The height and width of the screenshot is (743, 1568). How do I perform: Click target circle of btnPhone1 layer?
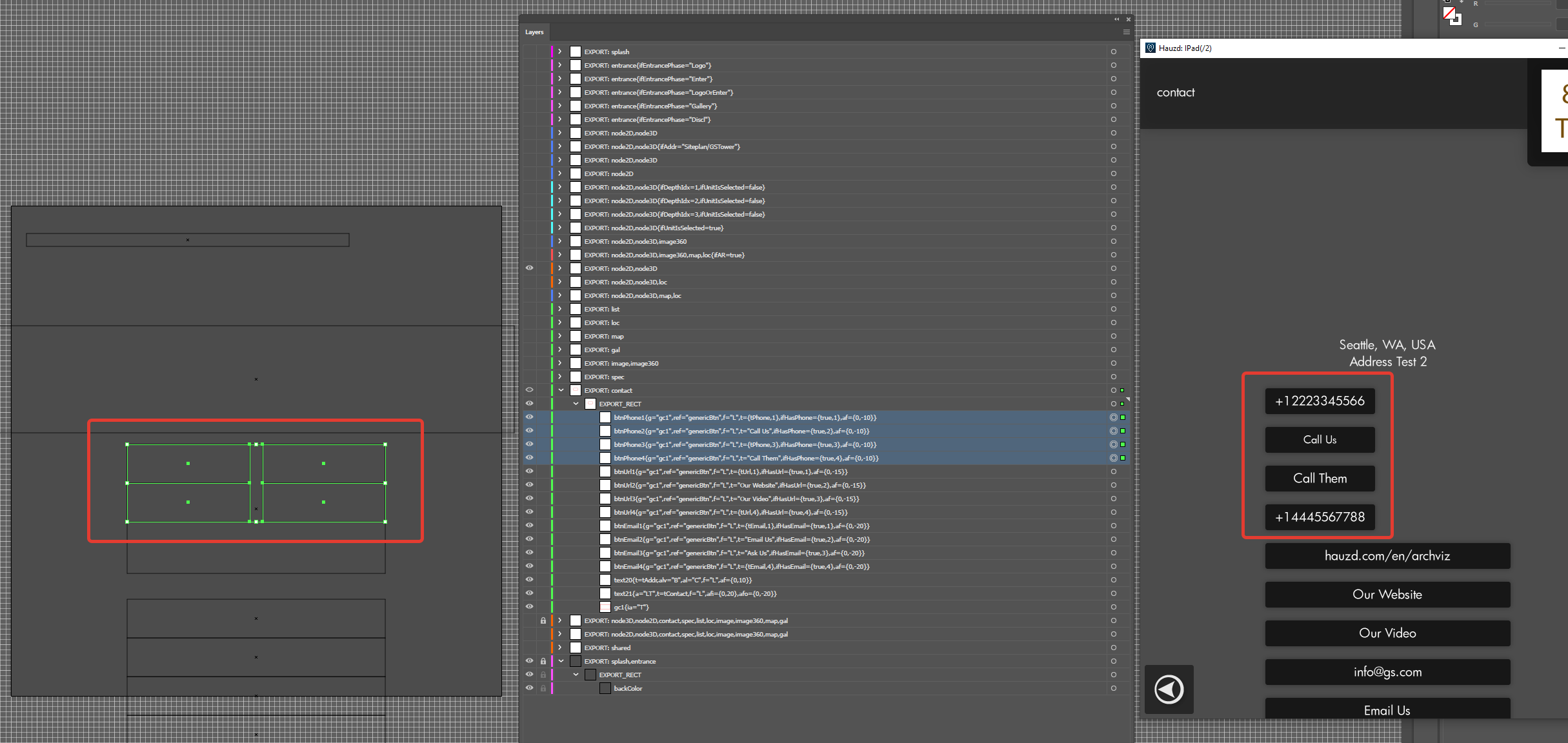coord(1113,417)
